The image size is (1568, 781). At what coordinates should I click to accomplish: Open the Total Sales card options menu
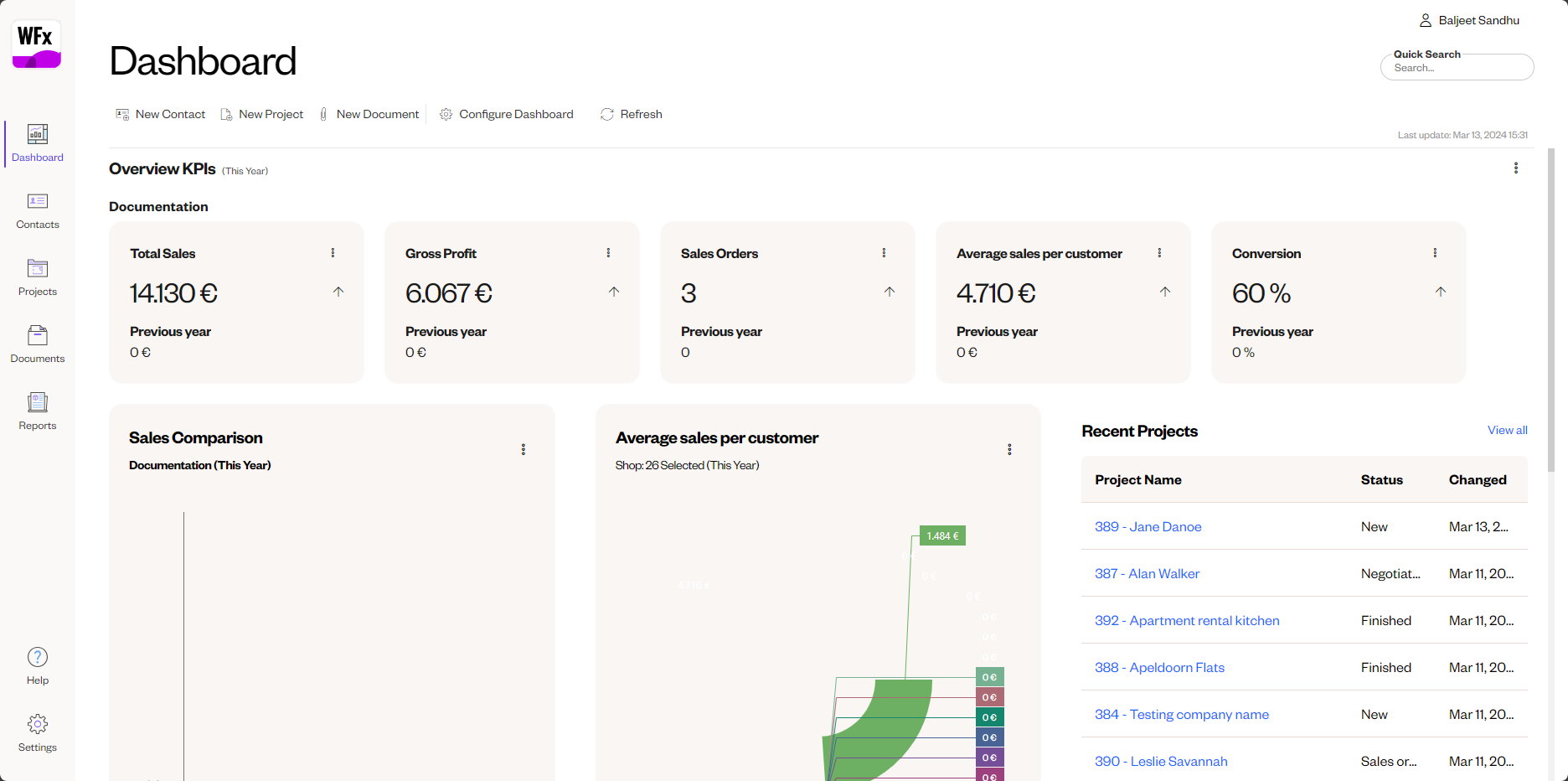pos(333,253)
